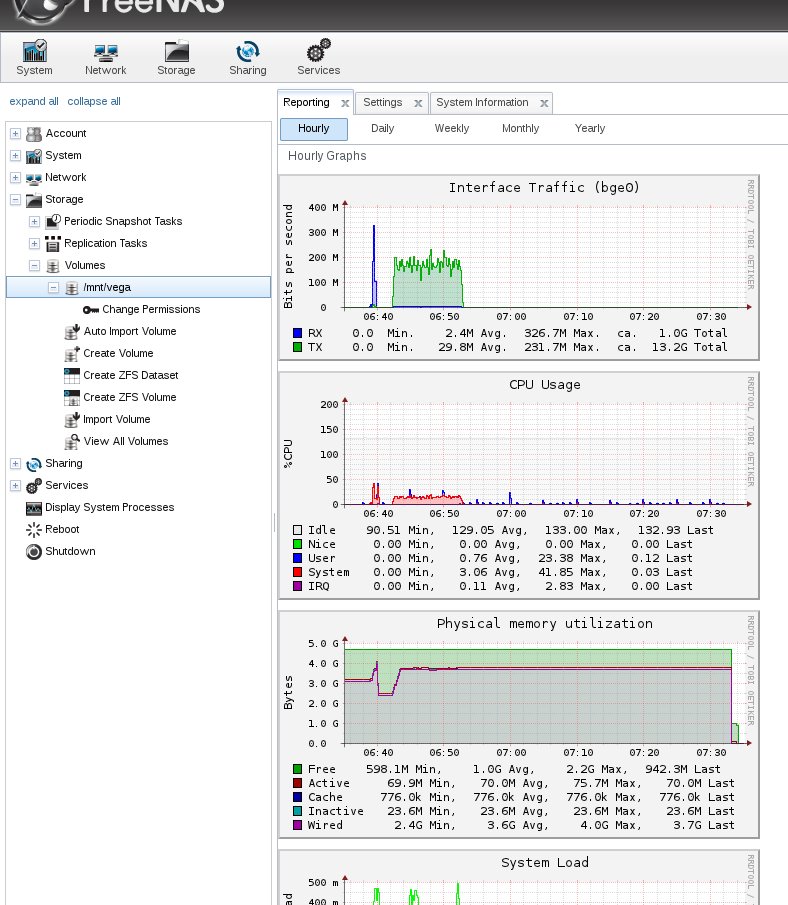
Task: Click the Change Permissions key icon
Action: (x=91, y=310)
